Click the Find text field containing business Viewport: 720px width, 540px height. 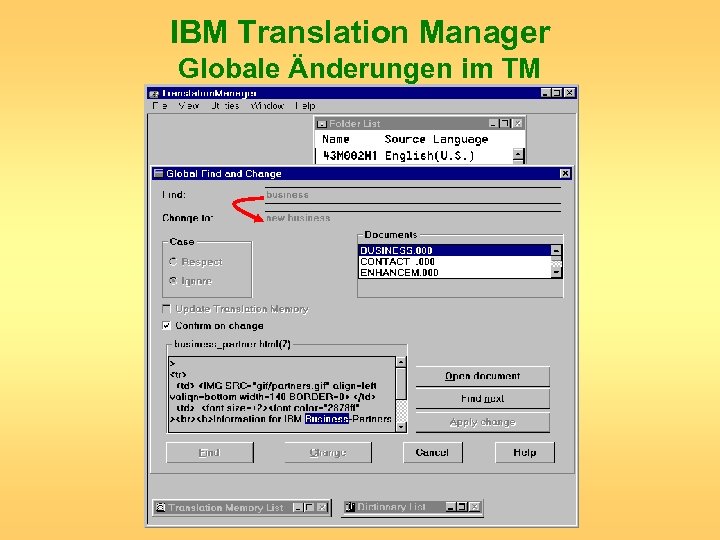coord(412,195)
